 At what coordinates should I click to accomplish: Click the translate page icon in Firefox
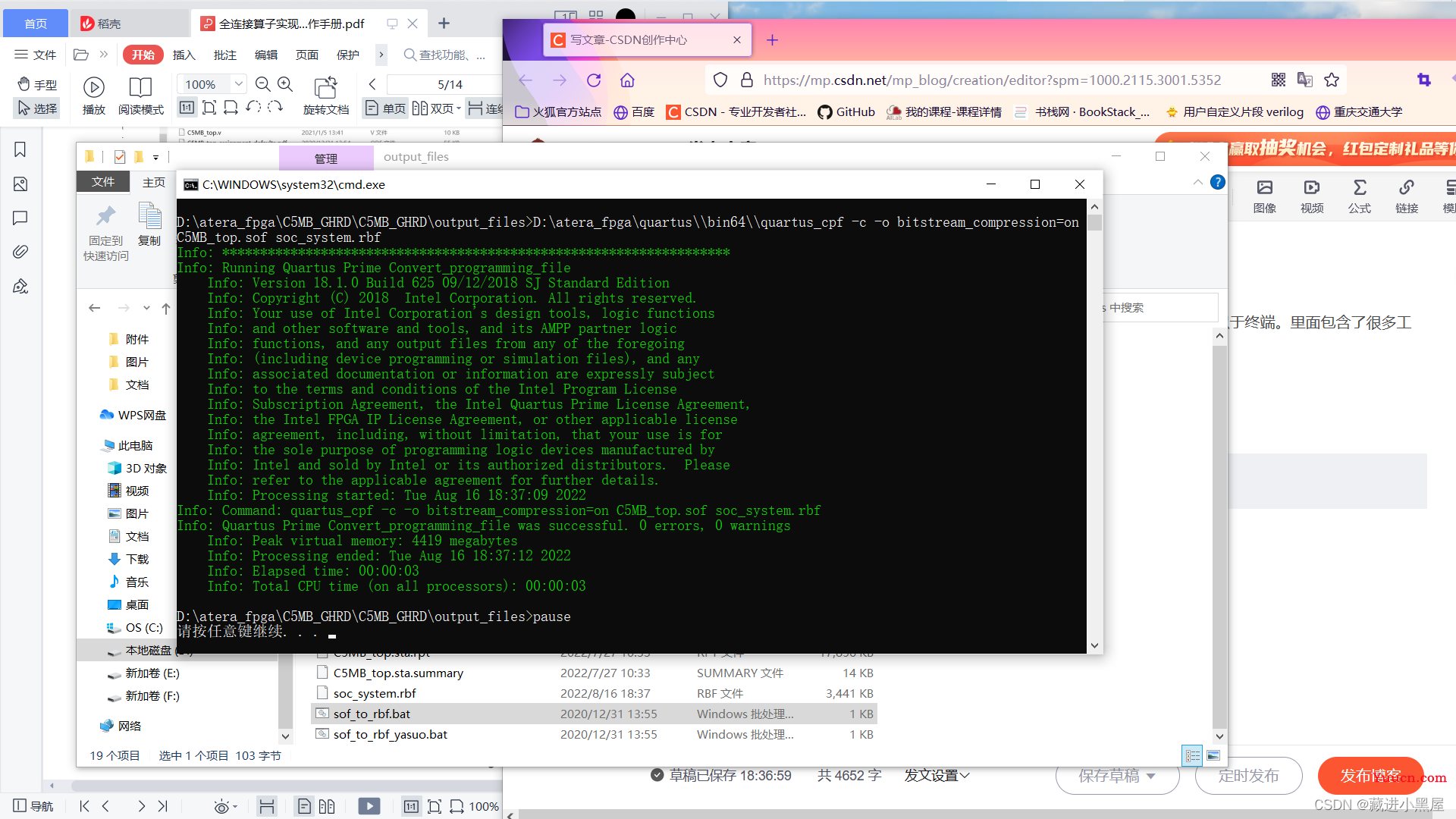coord(1305,80)
